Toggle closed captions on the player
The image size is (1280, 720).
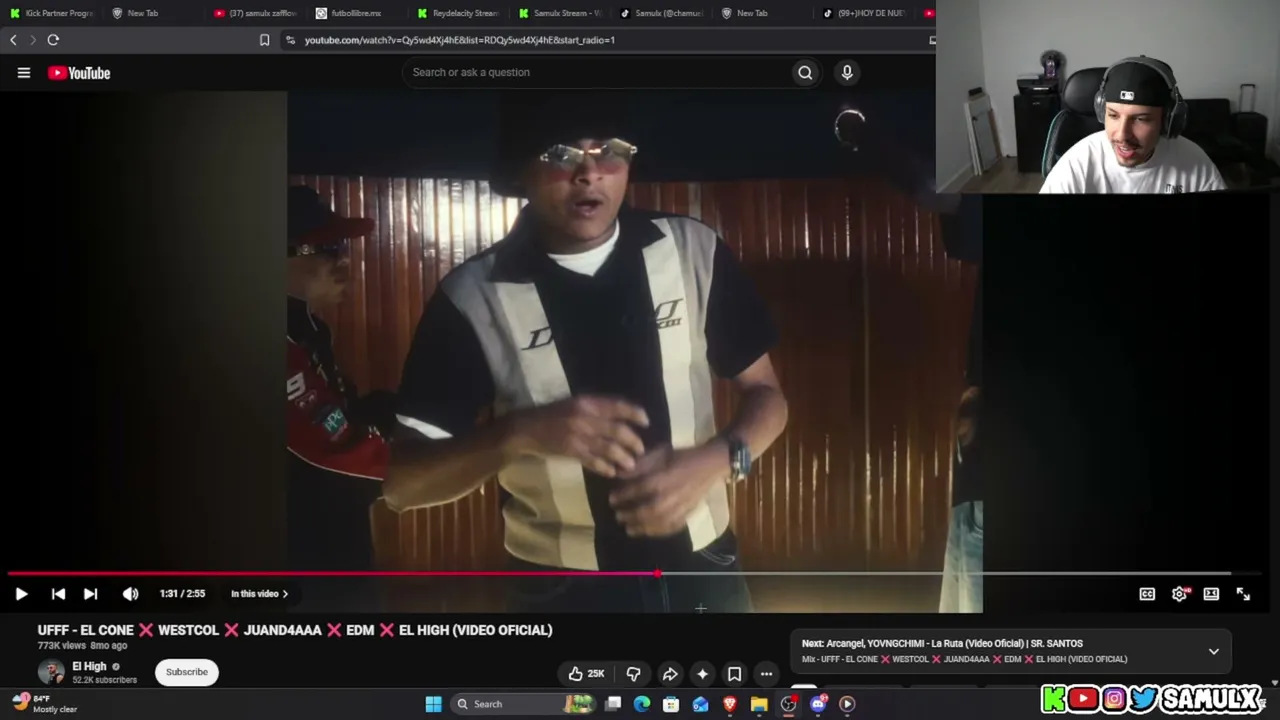[1147, 594]
